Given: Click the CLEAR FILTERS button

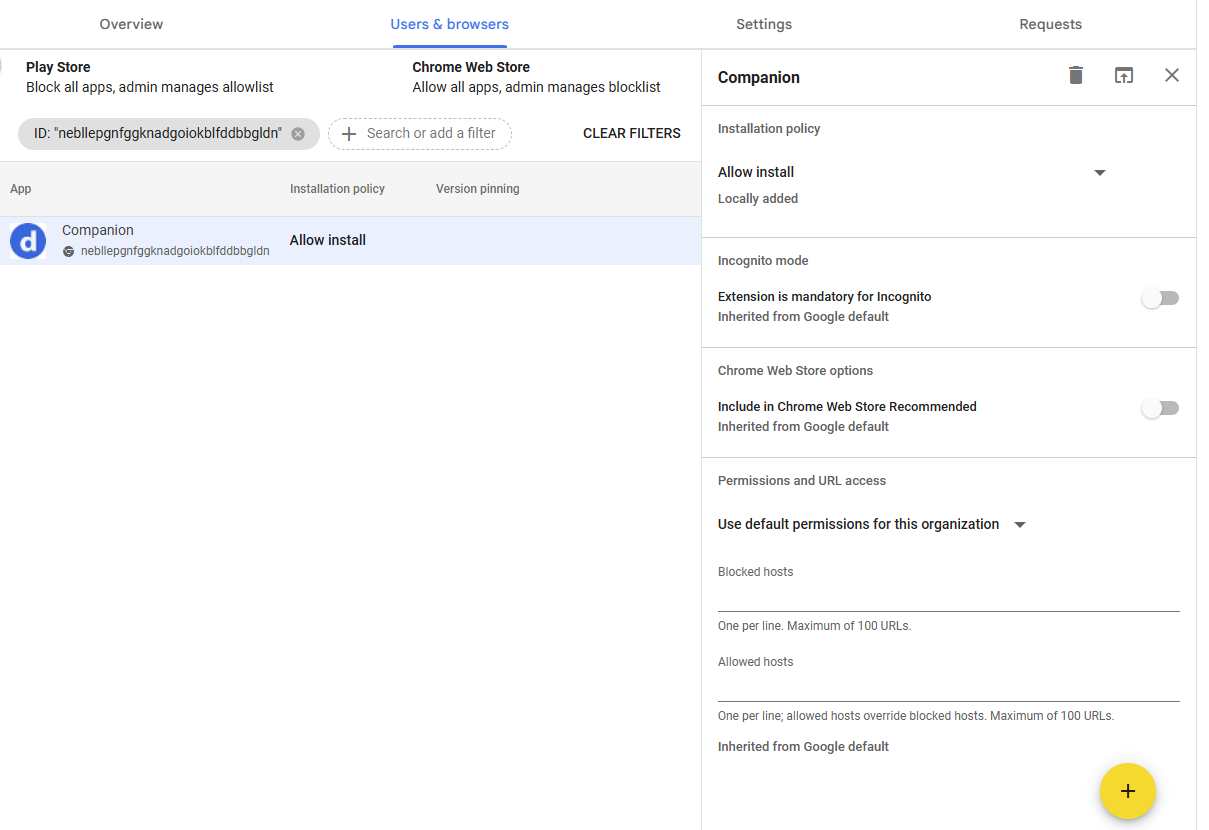Looking at the screenshot, I should click(632, 134).
